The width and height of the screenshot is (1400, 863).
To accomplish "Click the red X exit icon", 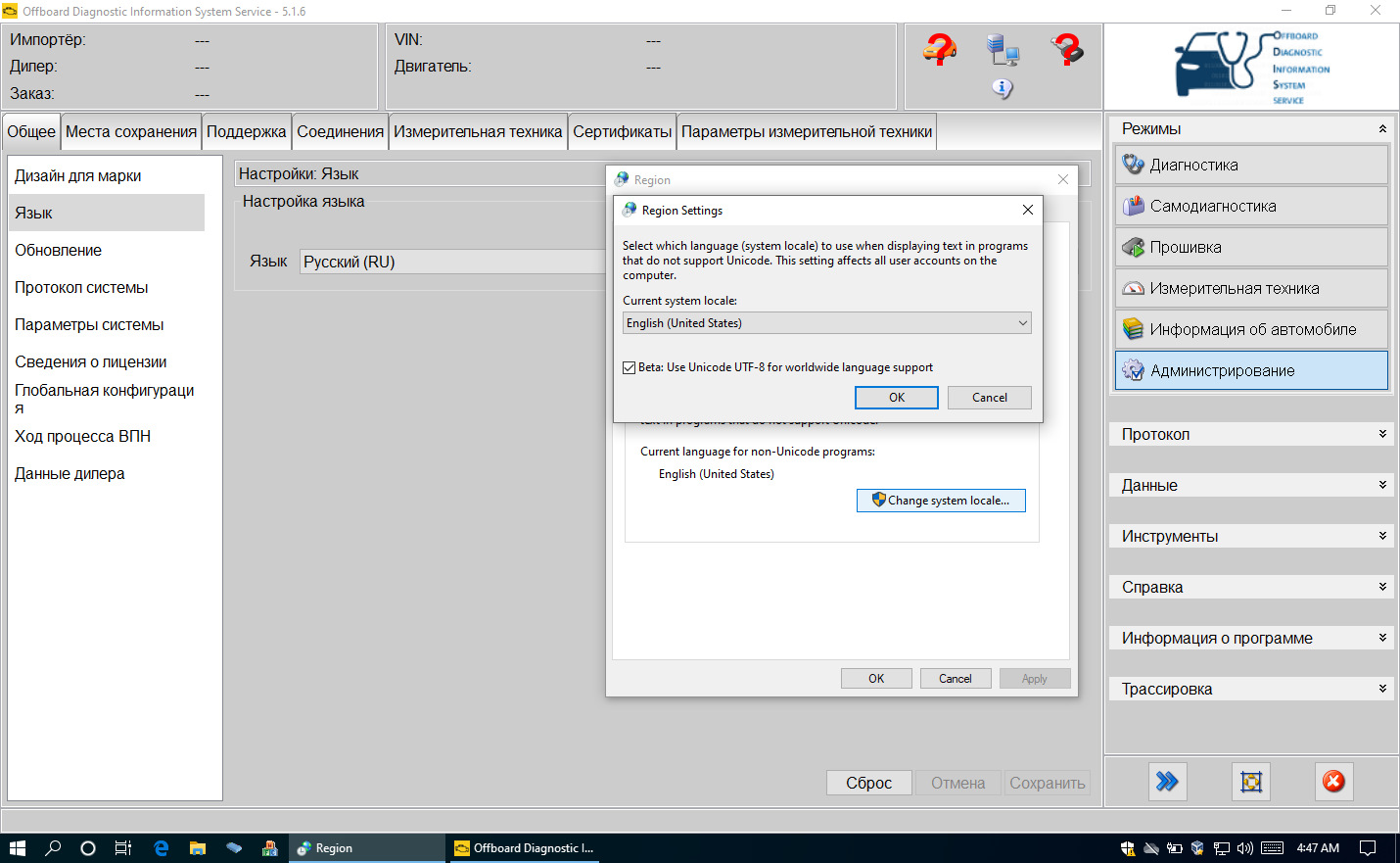I will click(x=1333, y=782).
